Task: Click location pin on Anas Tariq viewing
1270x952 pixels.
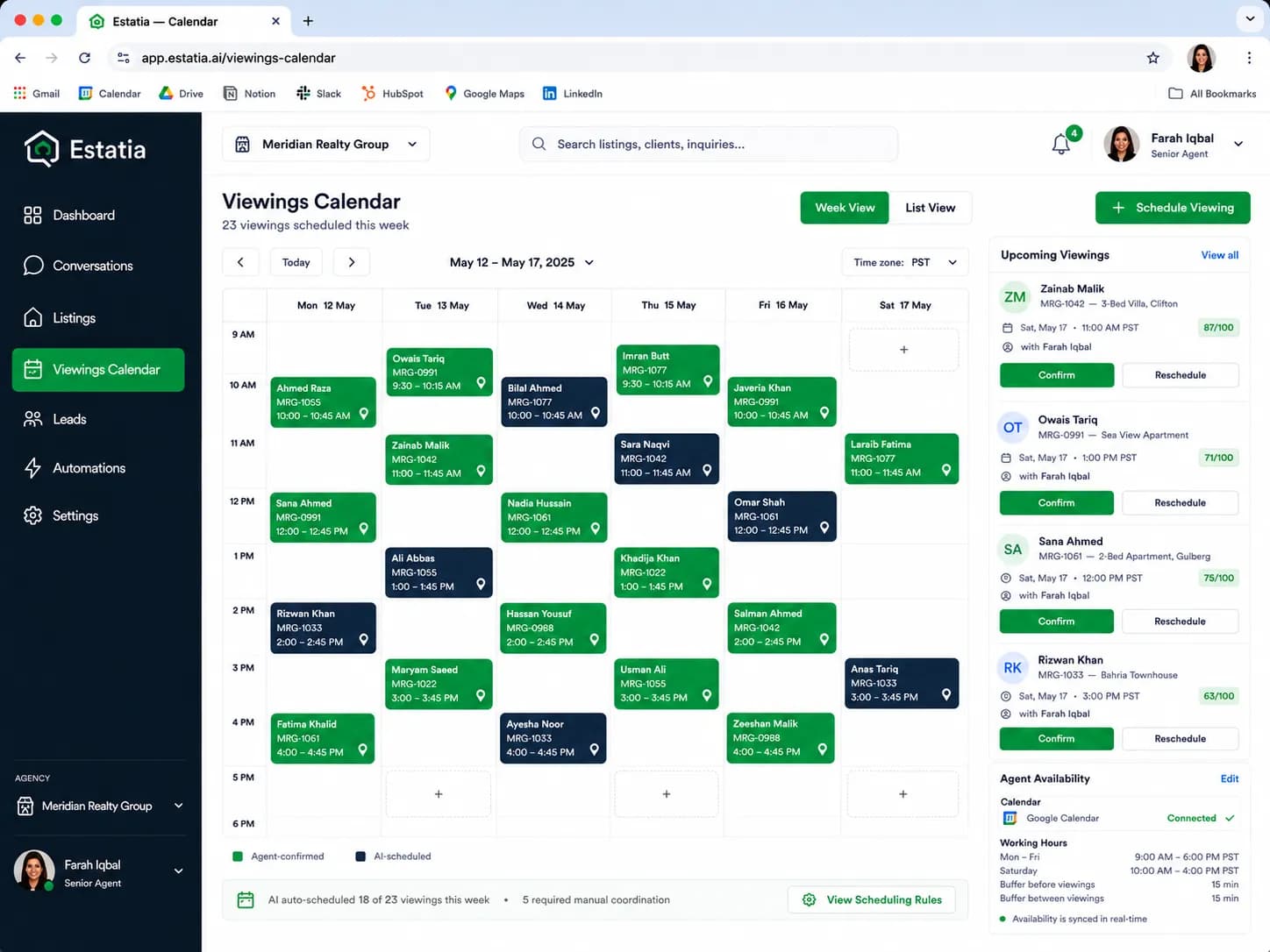Action: (946, 695)
